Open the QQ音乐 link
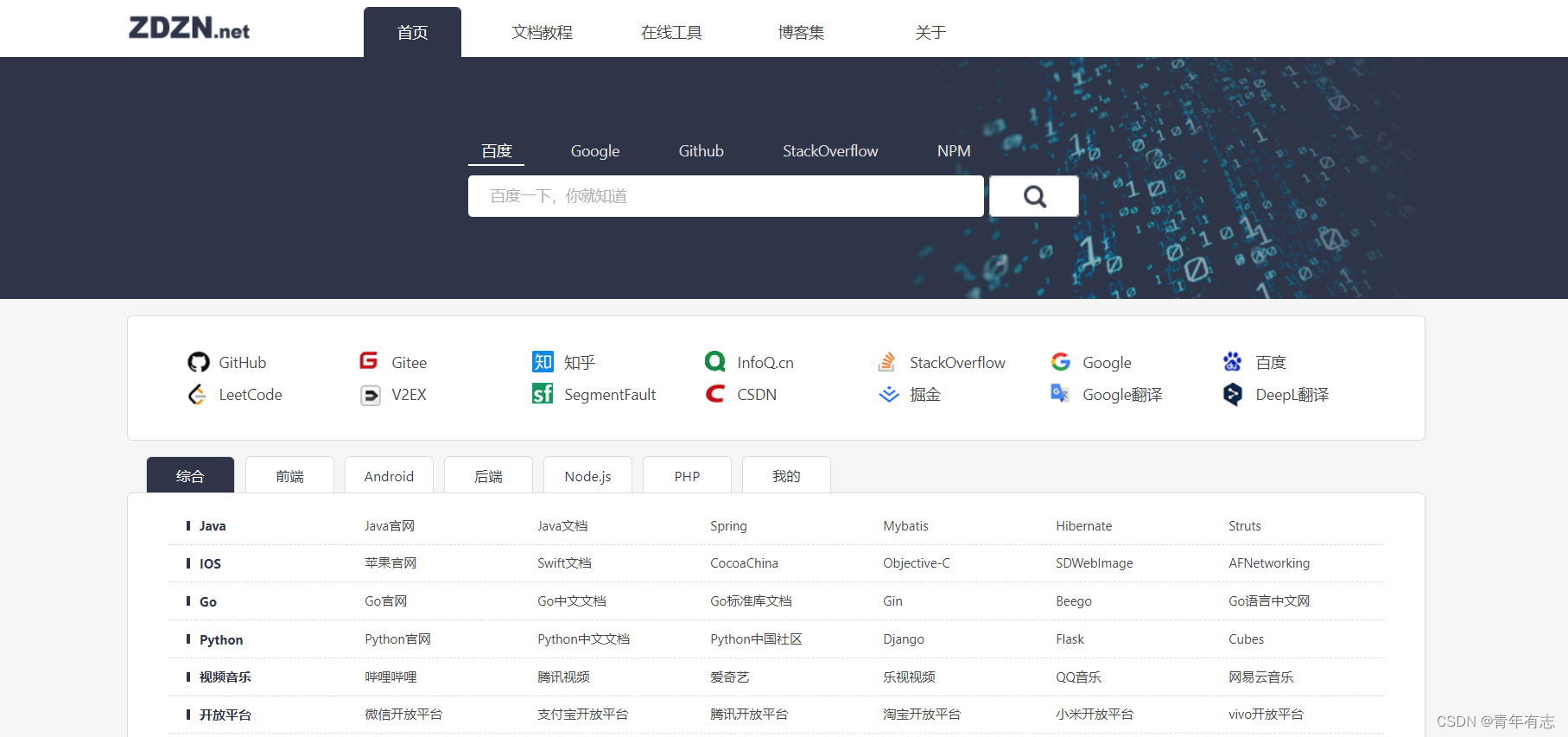 [1078, 677]
